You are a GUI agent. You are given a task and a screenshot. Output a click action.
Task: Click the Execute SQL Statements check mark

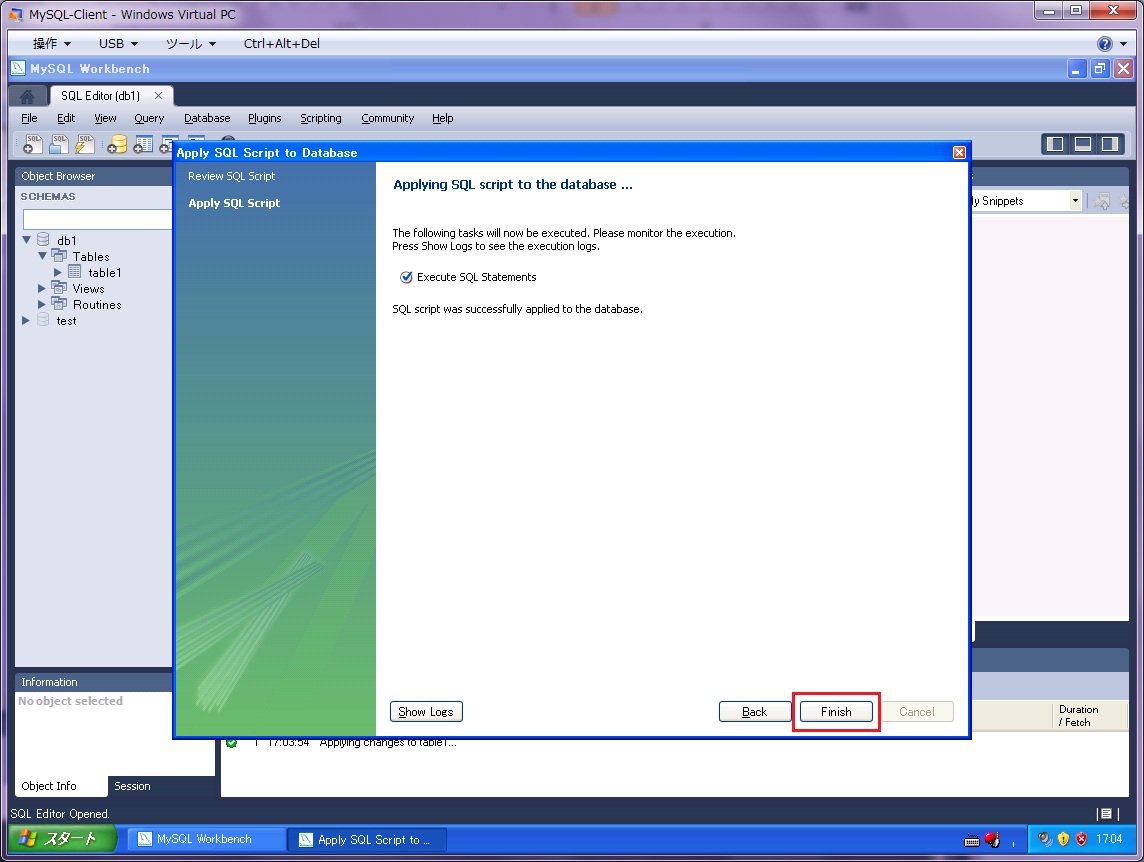[406, 277]
